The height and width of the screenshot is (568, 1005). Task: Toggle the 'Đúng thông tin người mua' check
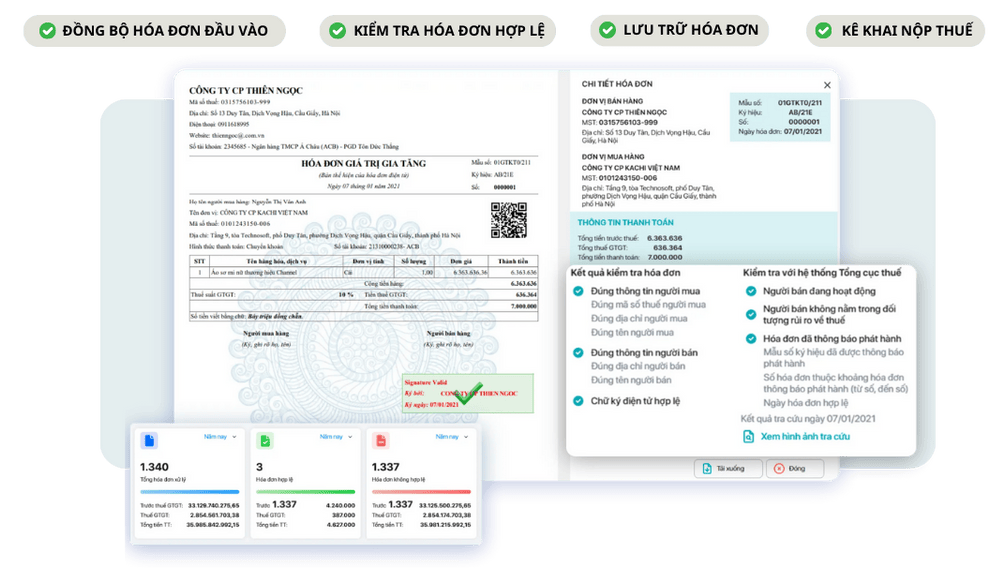tap(578, 291)
